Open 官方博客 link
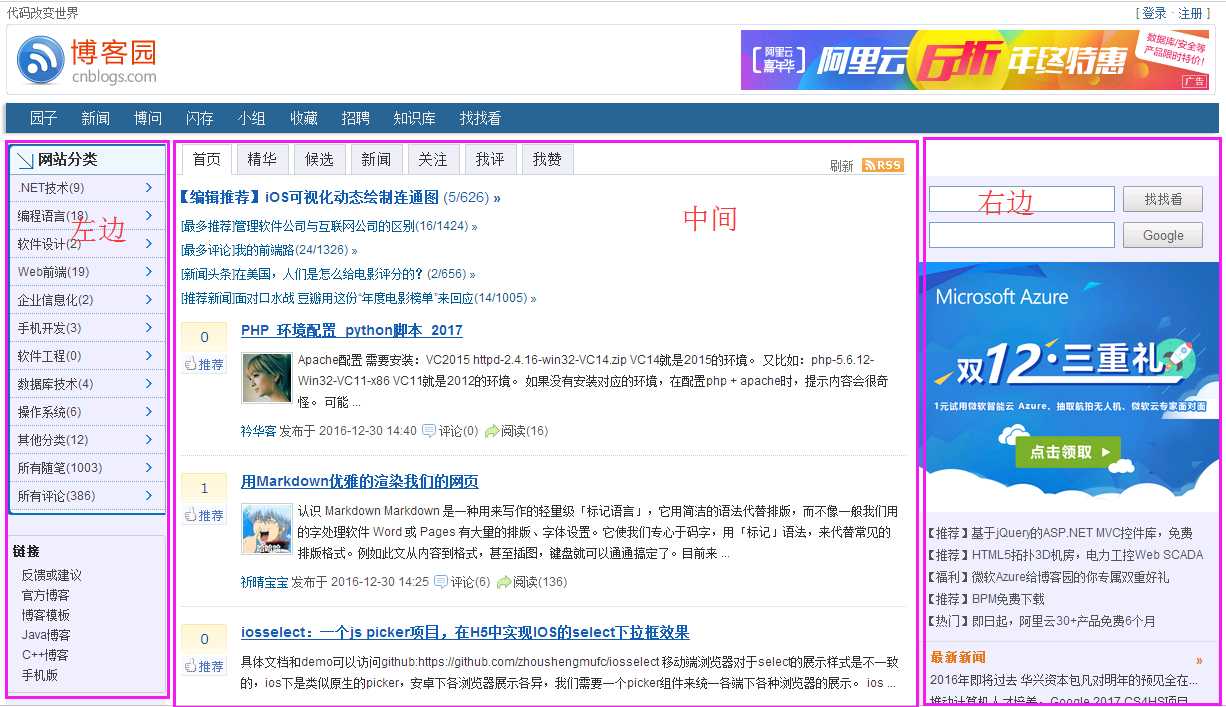Image resolution: width=1226 pixels, height=707 pixels. point(46,595)
